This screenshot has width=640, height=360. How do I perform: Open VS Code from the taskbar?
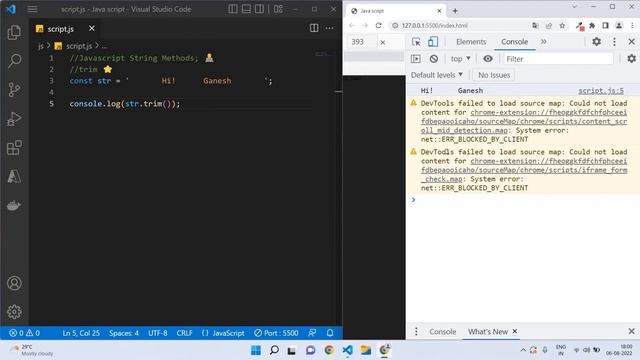(347, 350)
